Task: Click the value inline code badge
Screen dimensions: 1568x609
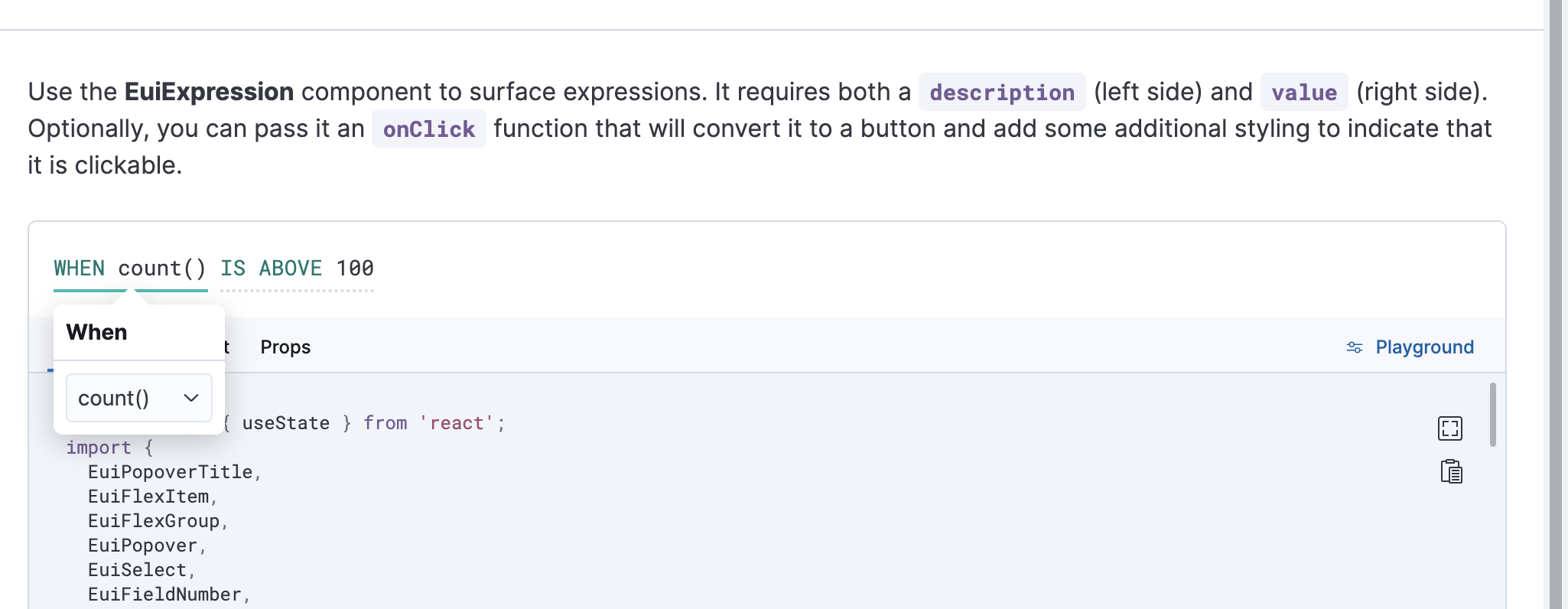Action: (1303, 92)
